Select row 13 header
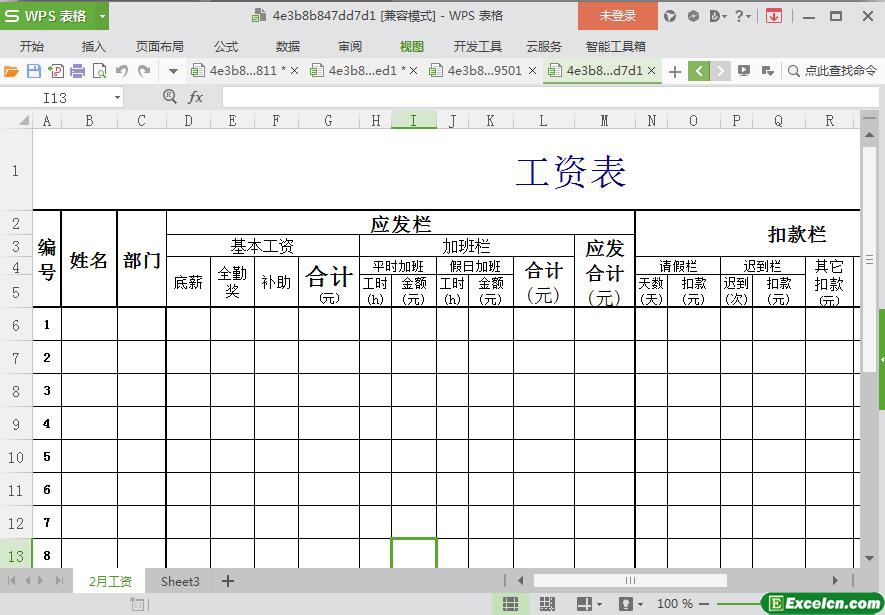 pyautogui.click(x=16, y=556)
